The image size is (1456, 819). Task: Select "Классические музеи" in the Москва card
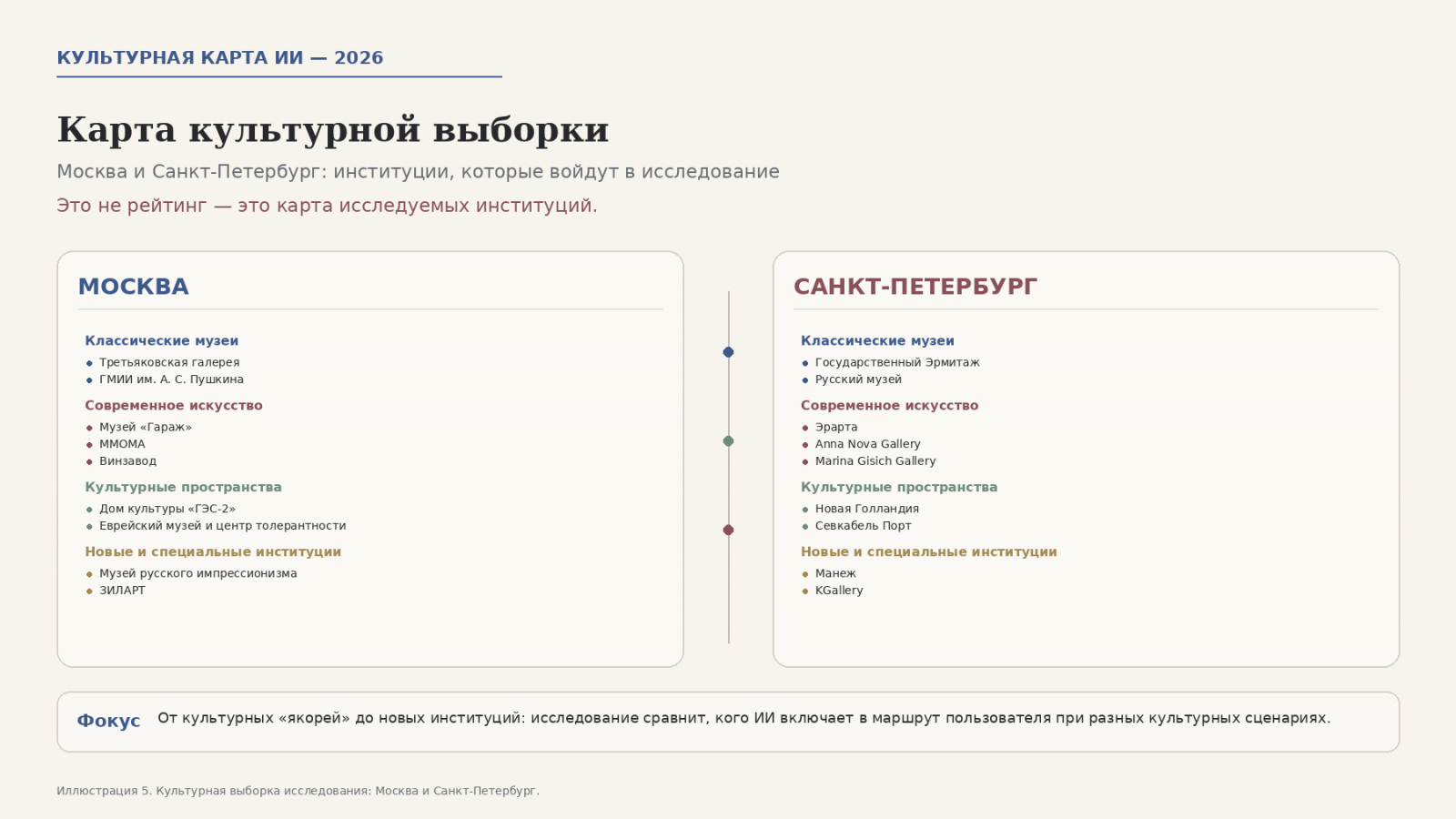pos(162,340)
